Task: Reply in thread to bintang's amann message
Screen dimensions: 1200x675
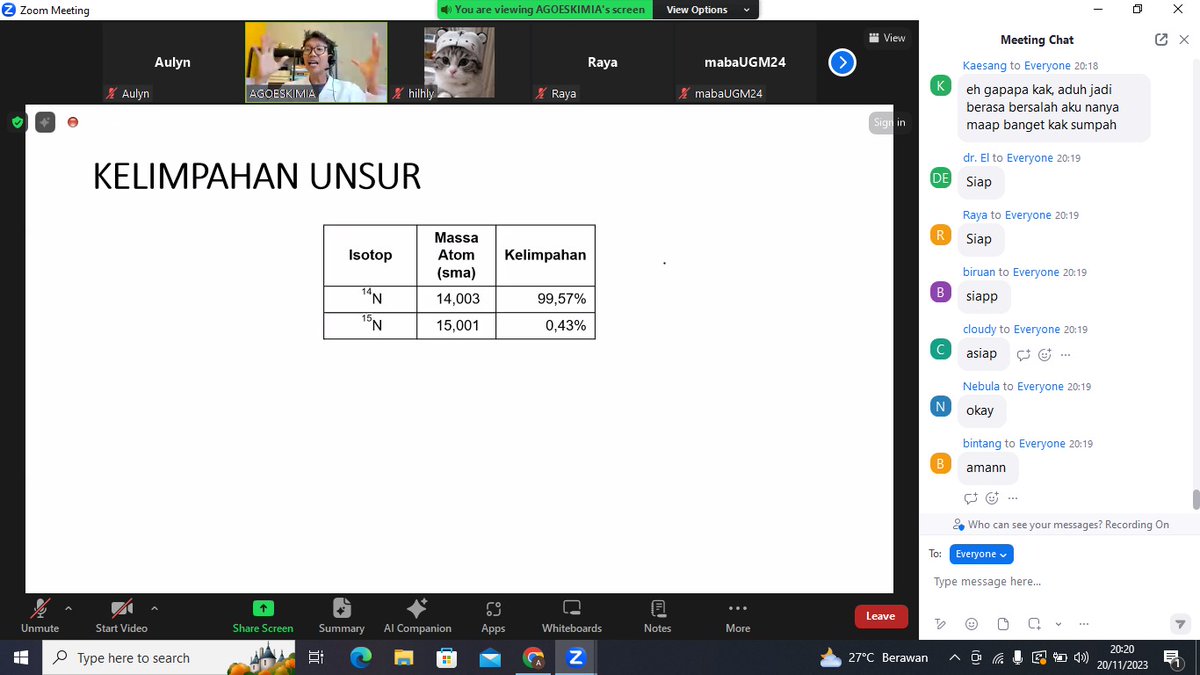Action: 970,498
